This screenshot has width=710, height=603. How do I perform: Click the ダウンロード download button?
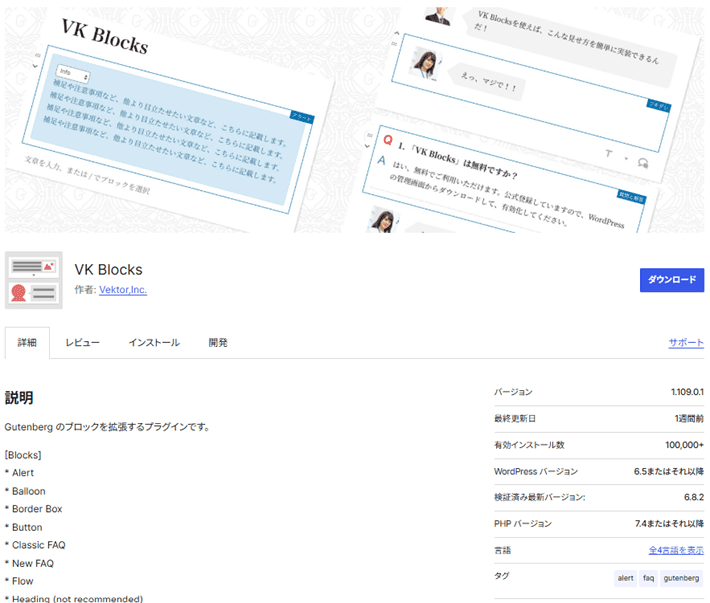(672, 280)
